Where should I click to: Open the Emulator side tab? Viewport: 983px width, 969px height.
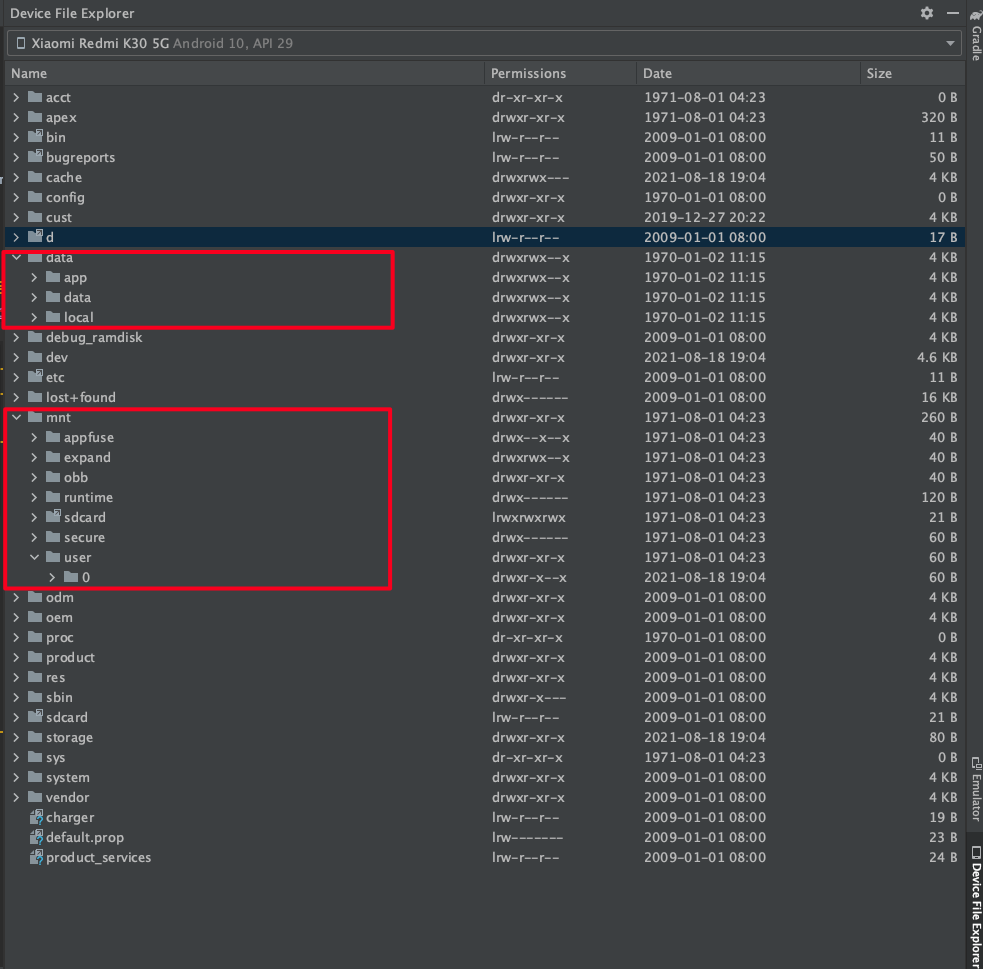click(975, 789)
